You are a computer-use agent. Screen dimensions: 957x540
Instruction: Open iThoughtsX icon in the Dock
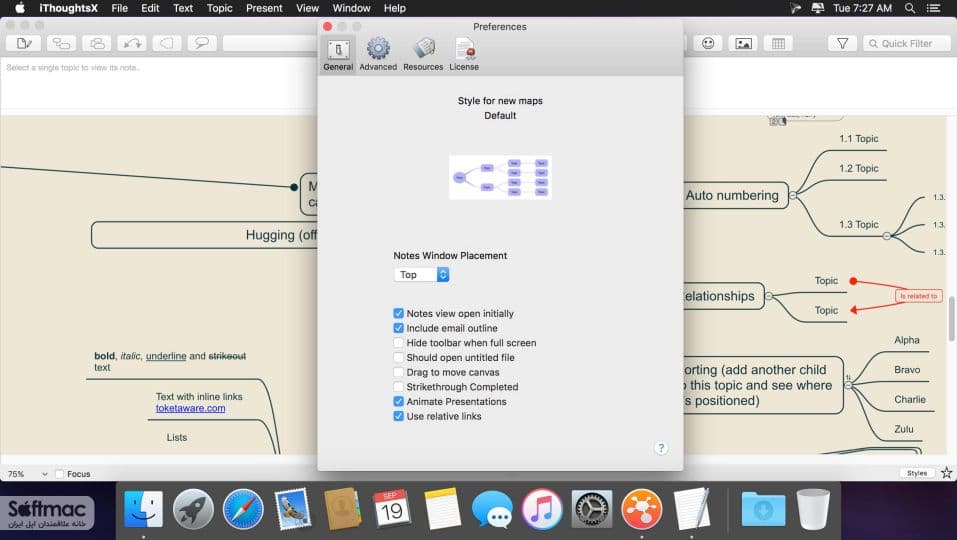coord(641,509)
